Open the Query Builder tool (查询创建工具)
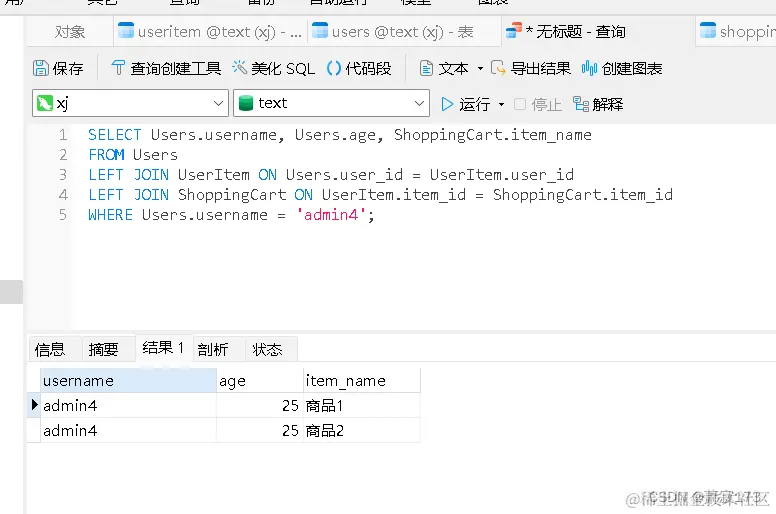 pos(166,68)
